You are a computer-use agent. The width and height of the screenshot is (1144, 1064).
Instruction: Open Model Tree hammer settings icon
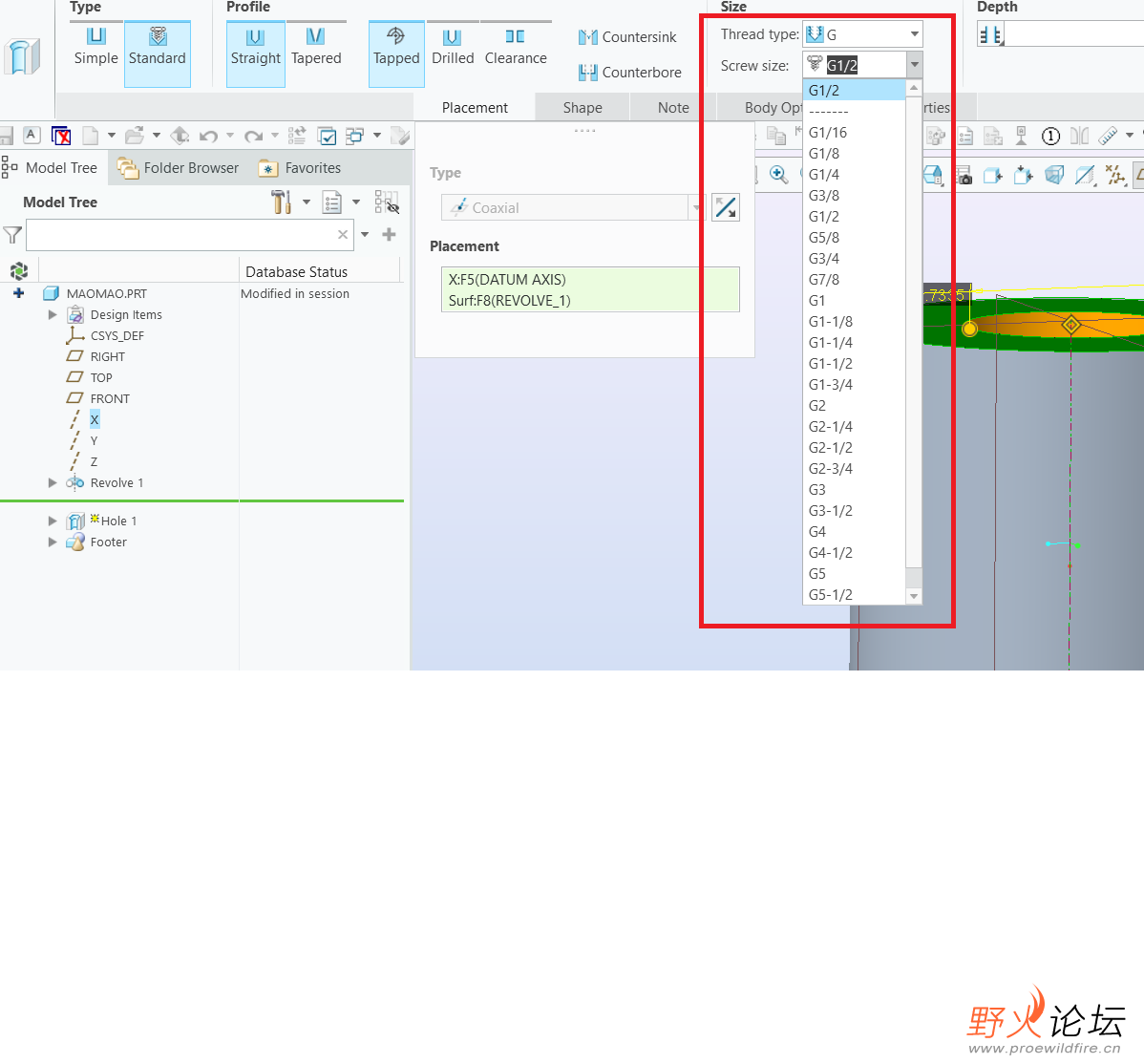click(x=281, y=202)
